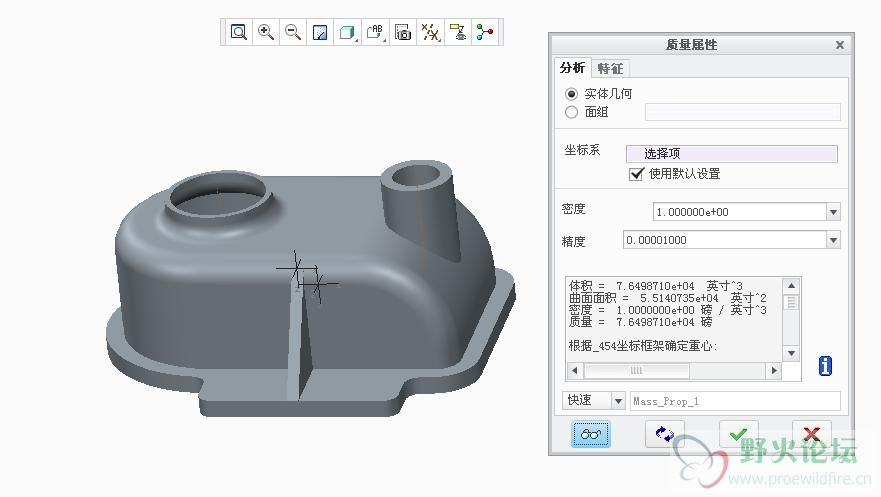881x497 pixels.
Task: Switch to the 分析 tab
Action: 572,68
